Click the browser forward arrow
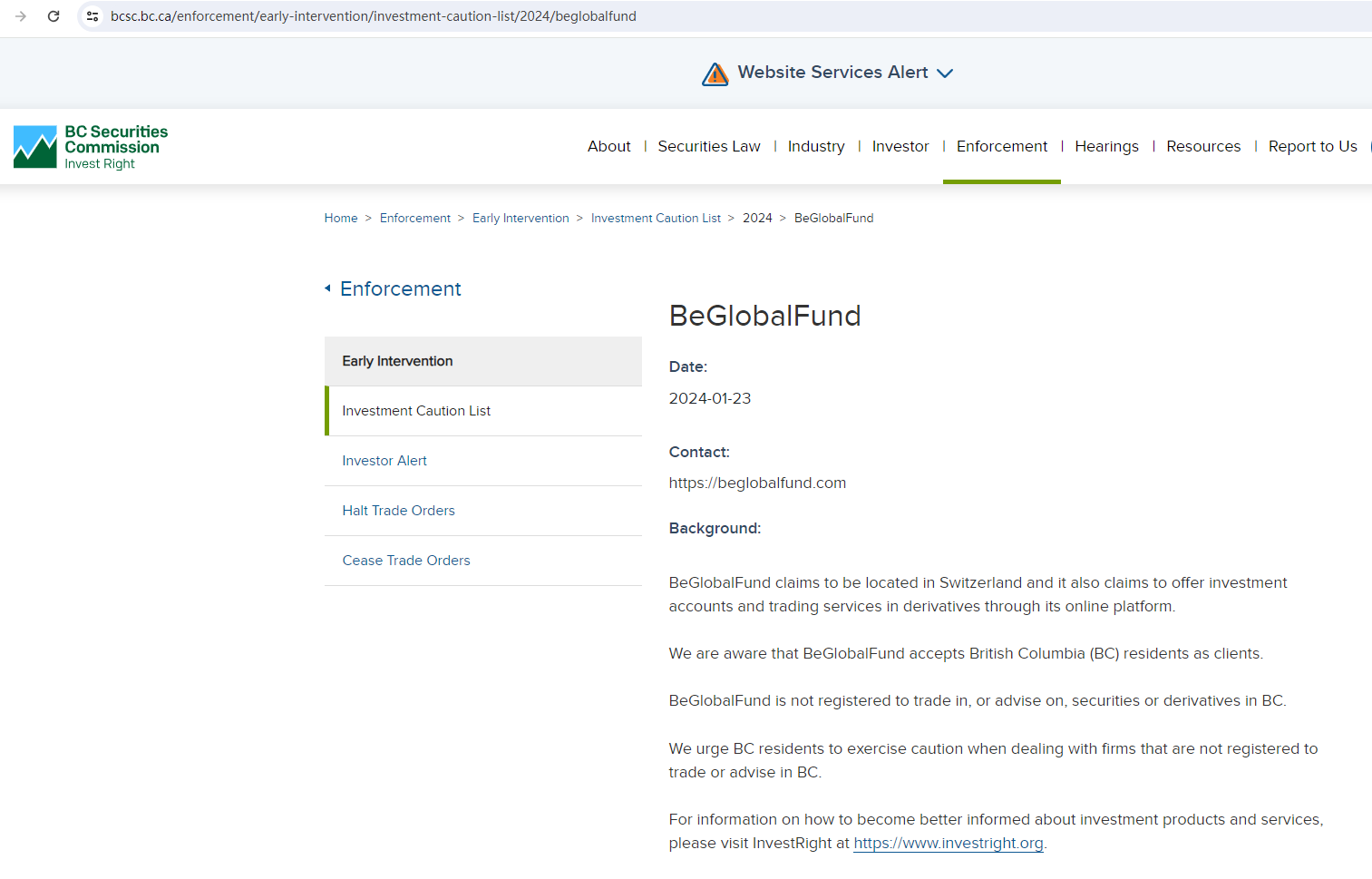 tap(21, 16)
